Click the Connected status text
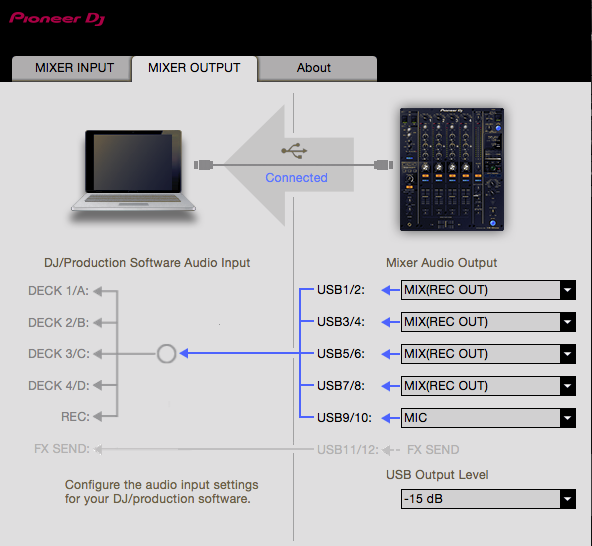Viewport: 592px width, 546px height. pyautogui.click(x=296, y=177)
